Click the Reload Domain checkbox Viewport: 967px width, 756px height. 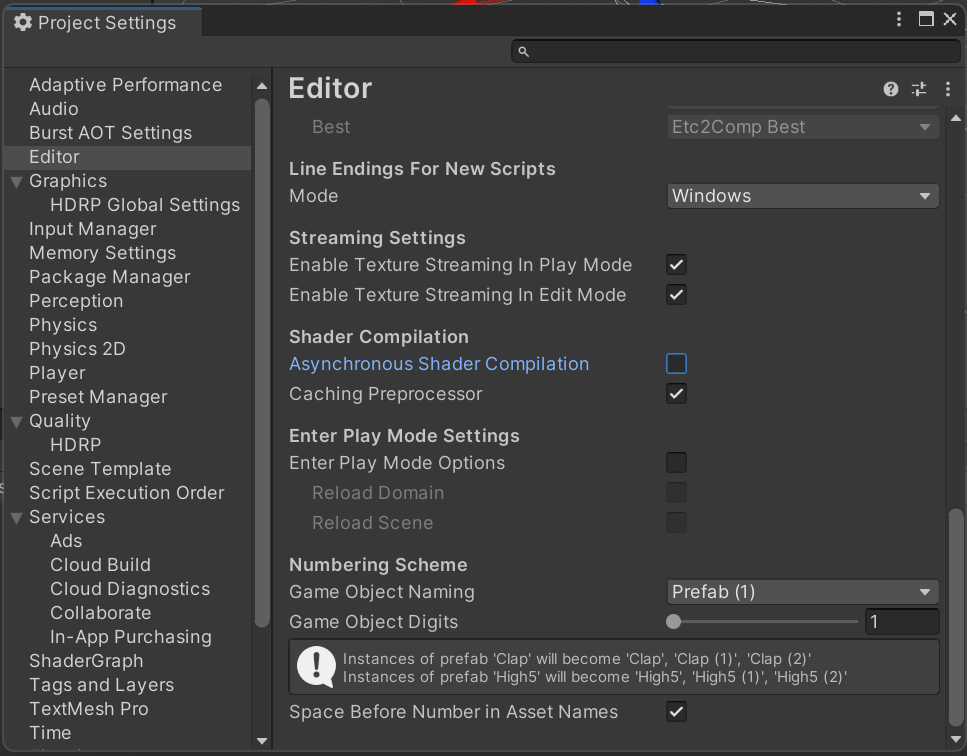pos(677,493)
